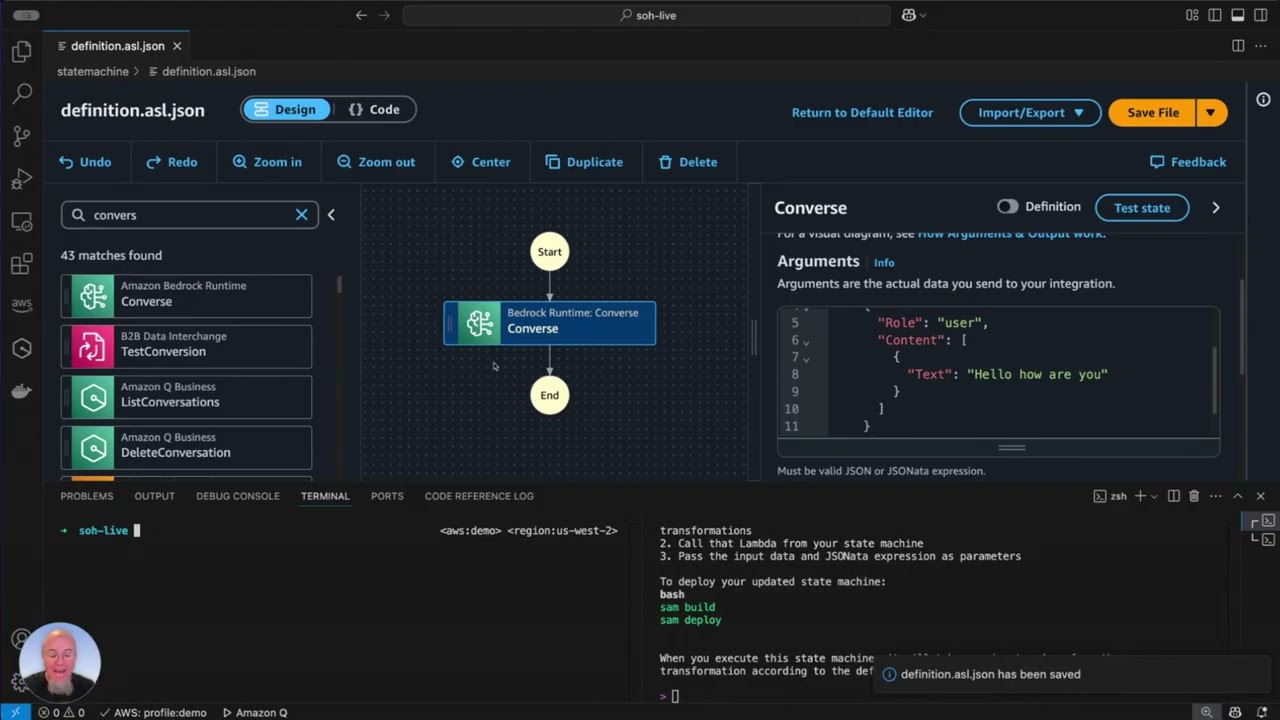Open the Source Control view
The width and height of the screenshot is (1280, 720).
(x=21, y=137)
